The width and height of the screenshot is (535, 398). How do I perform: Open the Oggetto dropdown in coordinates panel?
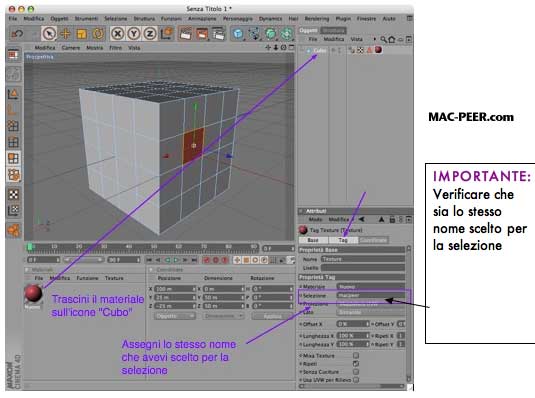click(x=175, y=316)
